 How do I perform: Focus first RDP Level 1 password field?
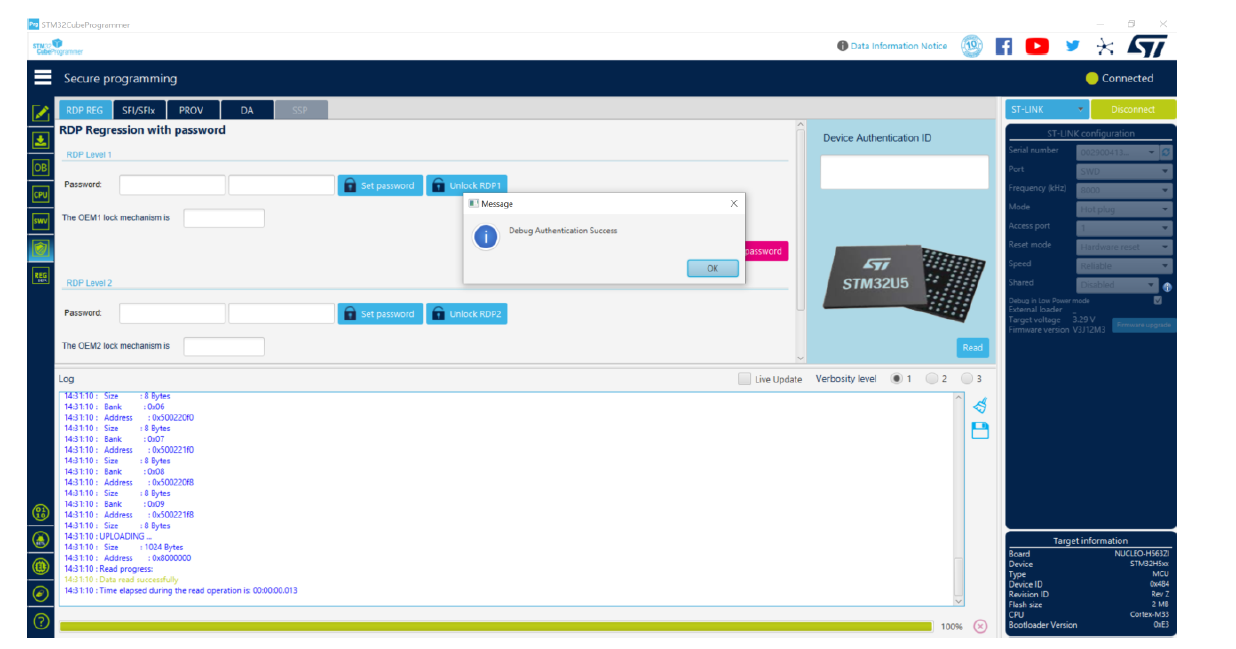173,185
